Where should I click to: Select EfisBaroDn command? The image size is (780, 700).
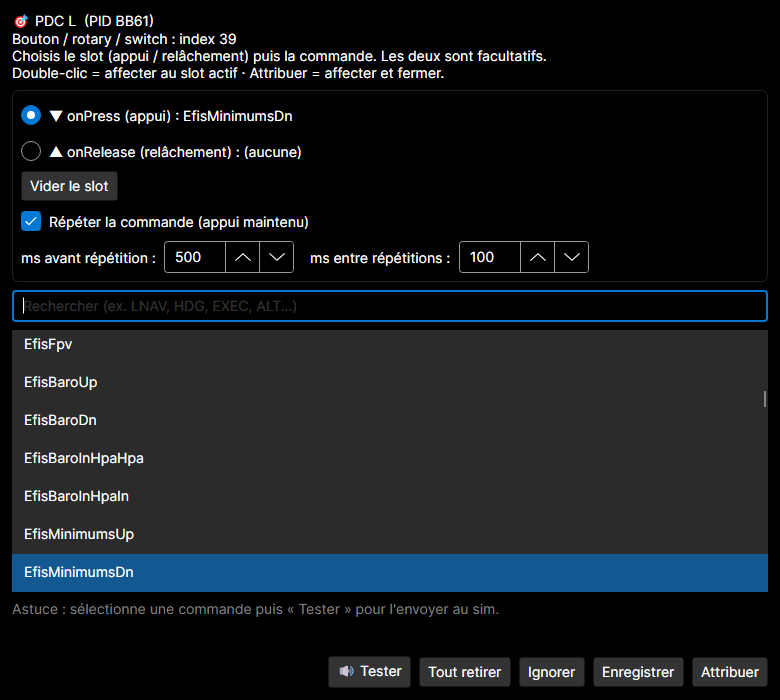390,420
